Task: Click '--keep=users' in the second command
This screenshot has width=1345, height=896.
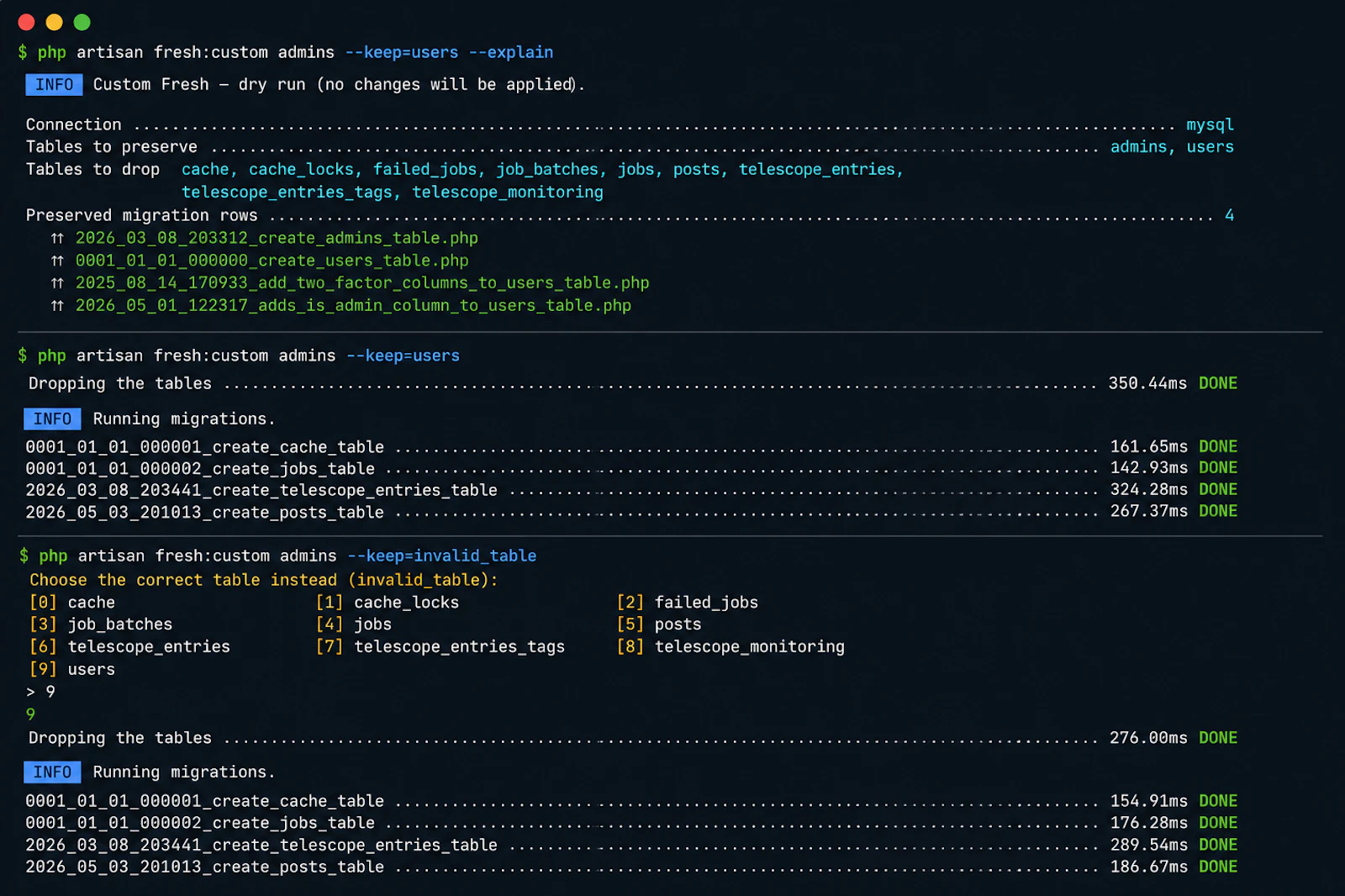Action: pyautogui.click(x=403, y=356)
